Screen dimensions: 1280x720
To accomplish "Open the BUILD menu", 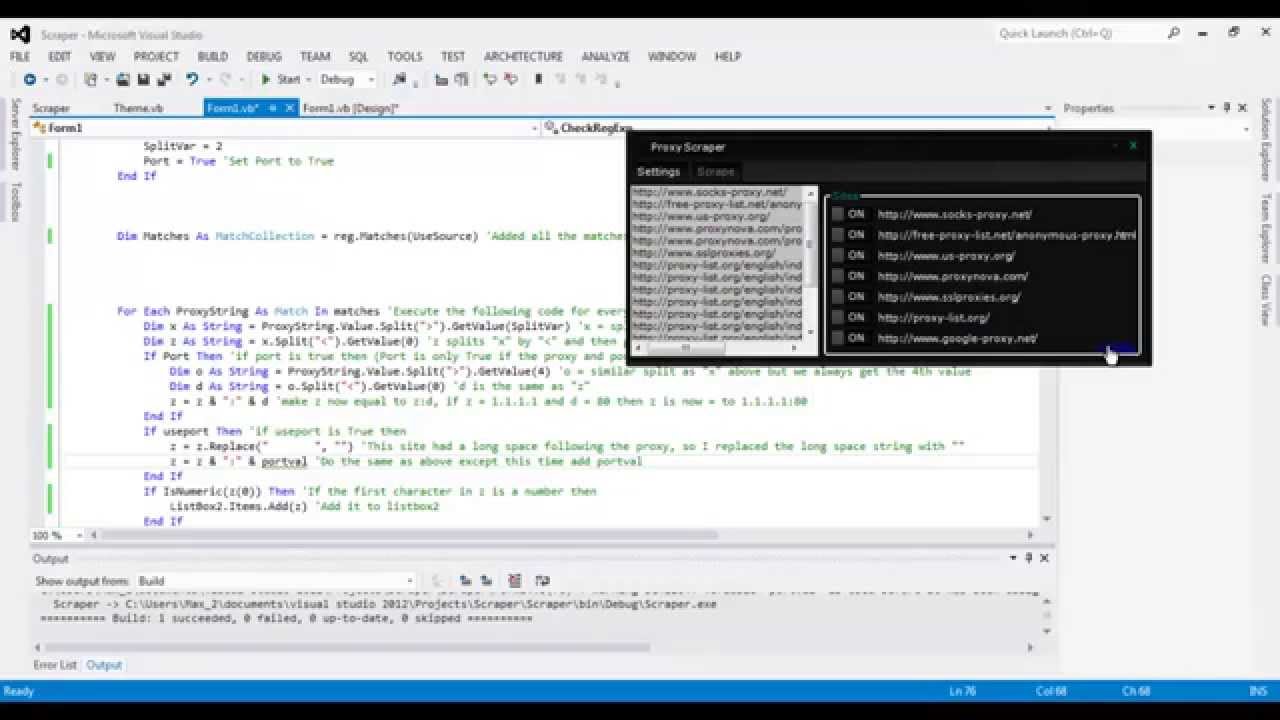I will click(x=212, y=57).
